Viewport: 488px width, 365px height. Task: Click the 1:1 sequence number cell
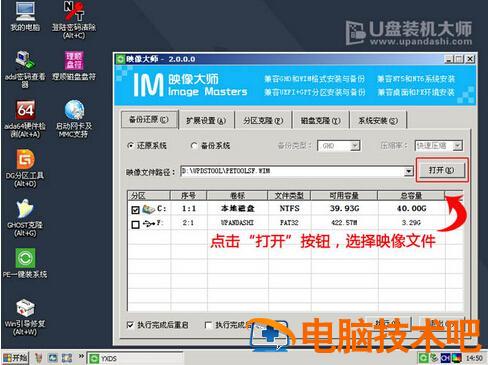(189, 209)
